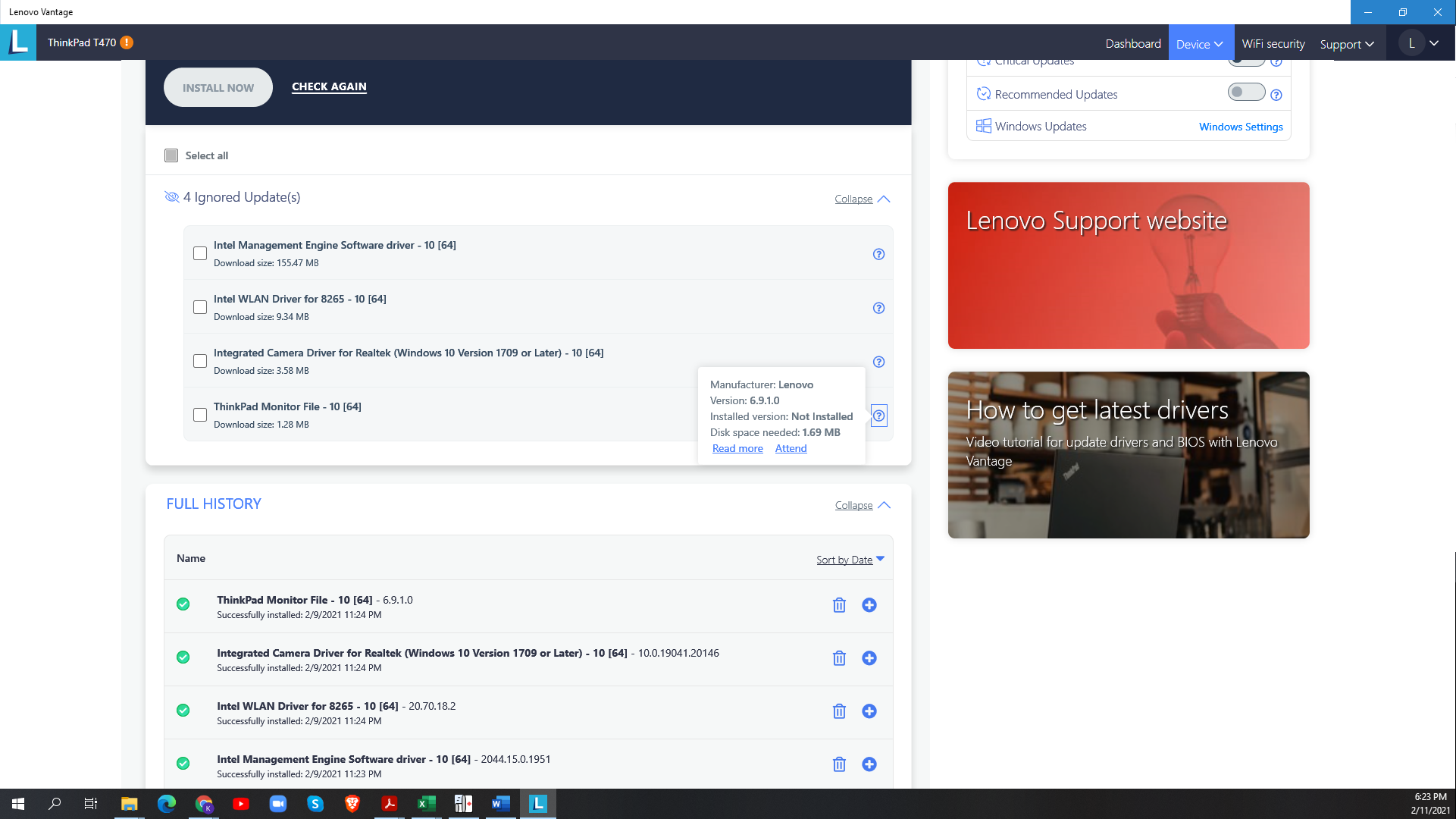The image size is (1456, 819).
Task: Open the Lenovo Support website card
Action: click(x=1129, y=265)
